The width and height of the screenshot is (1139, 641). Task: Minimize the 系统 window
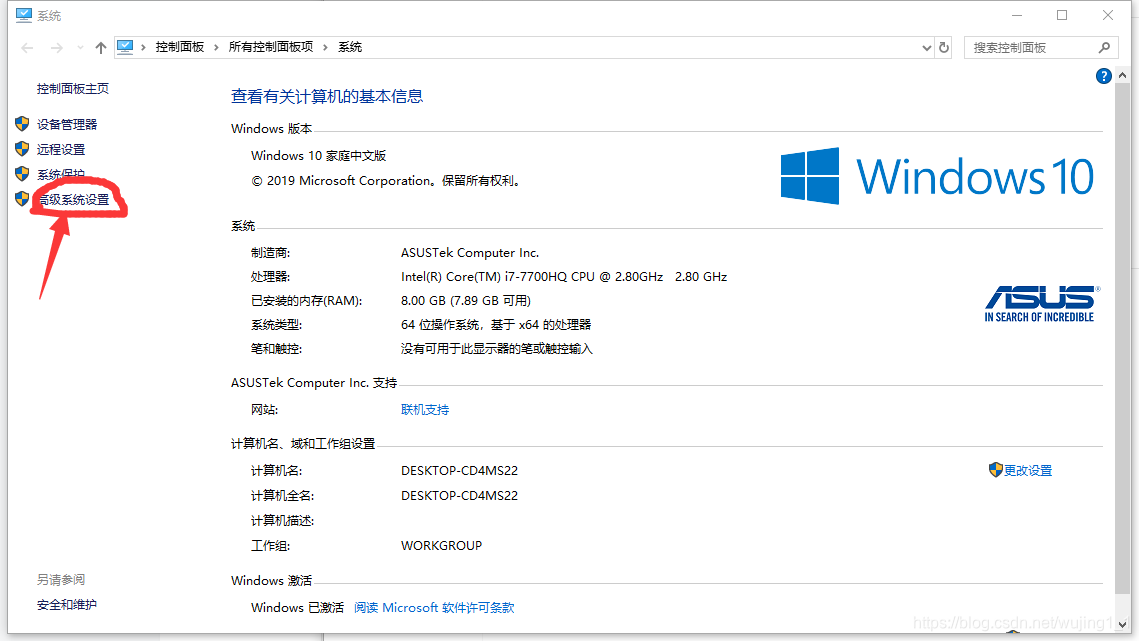[x=1017, y=15]
